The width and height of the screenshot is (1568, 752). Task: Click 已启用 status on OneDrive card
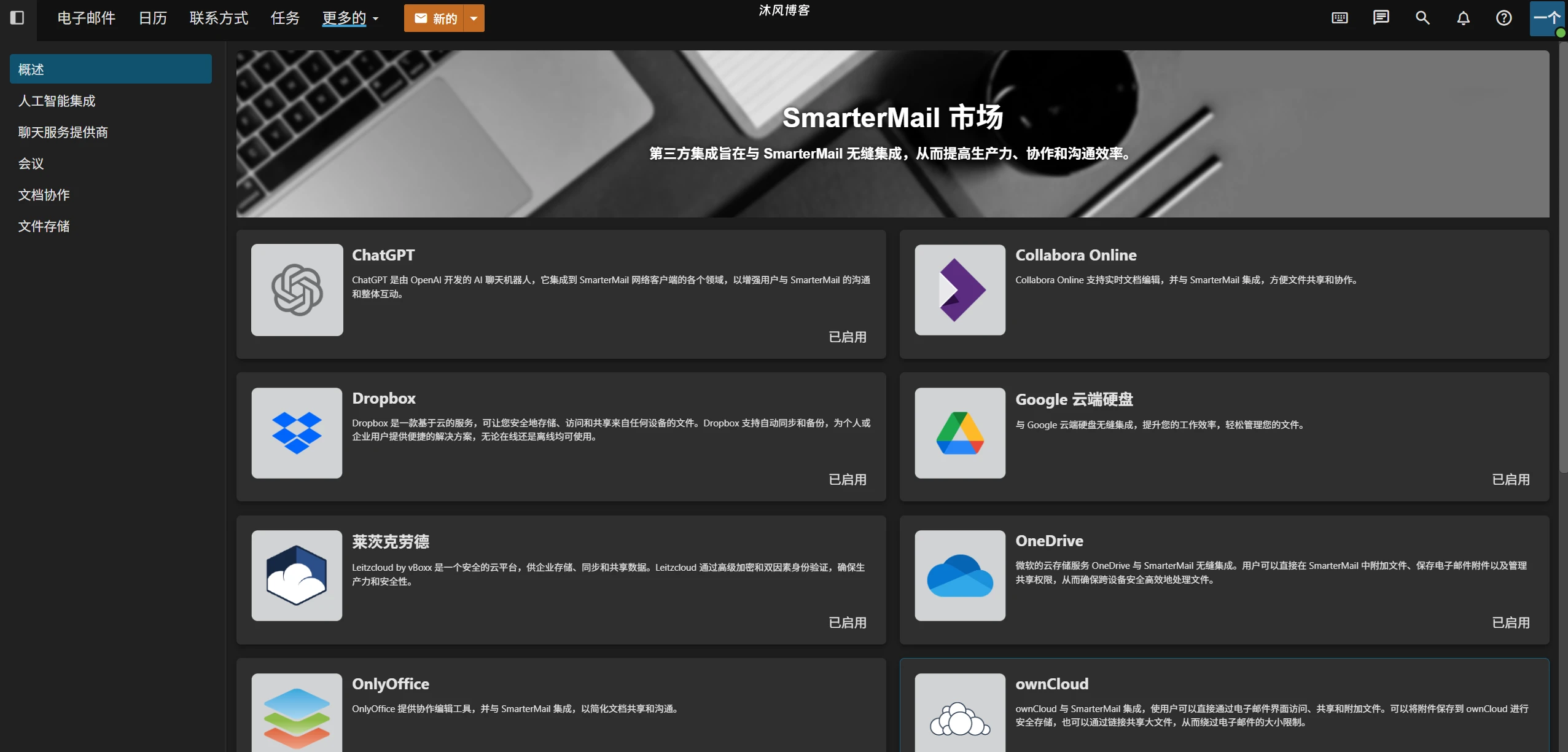click(1511, 622)
